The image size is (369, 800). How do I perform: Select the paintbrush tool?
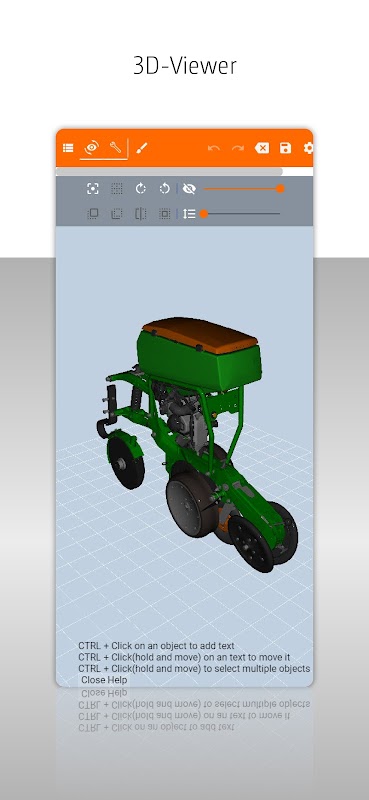(142, 148)
